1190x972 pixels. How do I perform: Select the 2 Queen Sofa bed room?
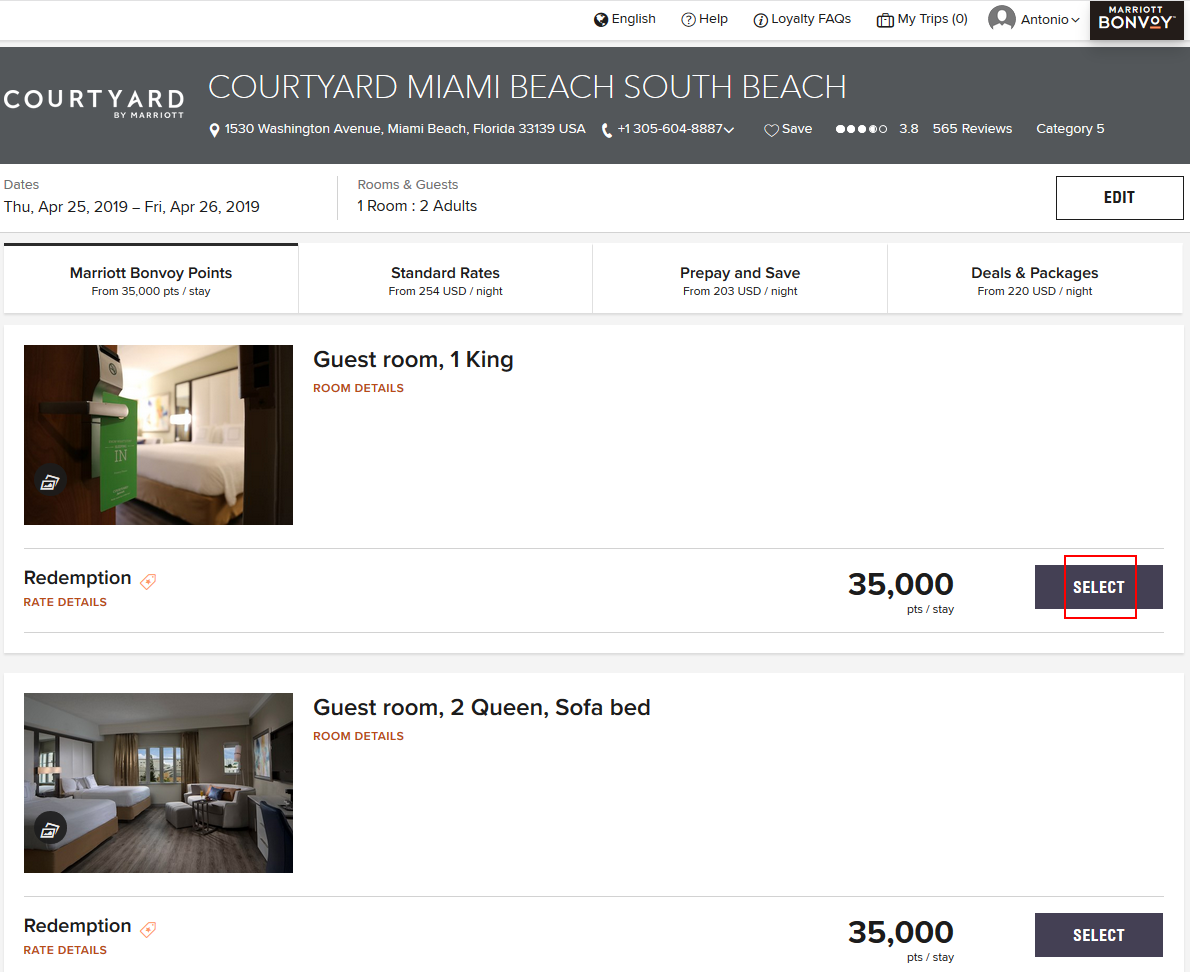(1098, 935)
